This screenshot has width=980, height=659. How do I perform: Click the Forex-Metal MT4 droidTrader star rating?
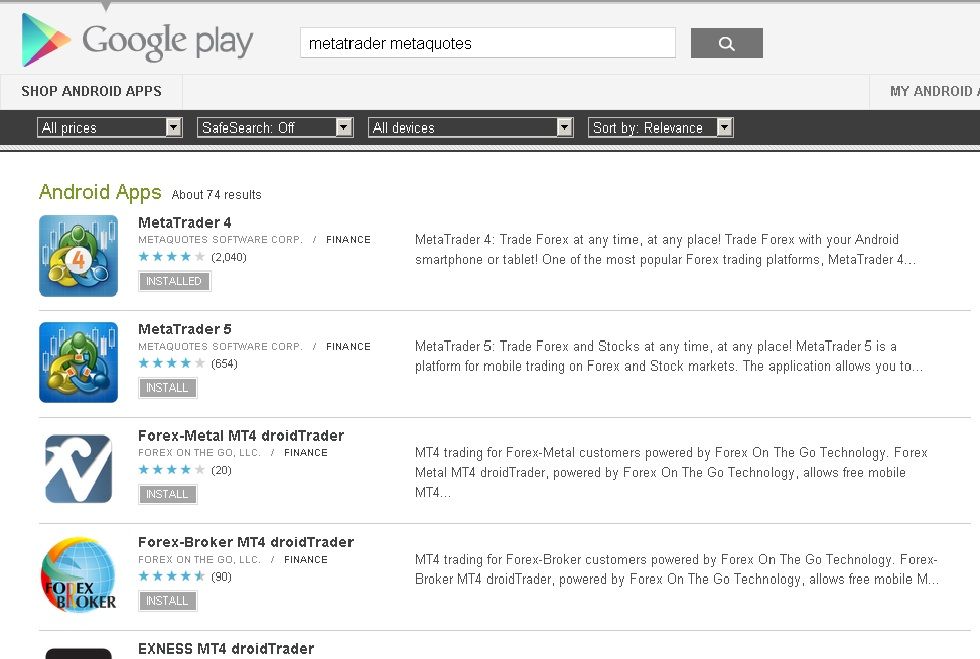171,470
